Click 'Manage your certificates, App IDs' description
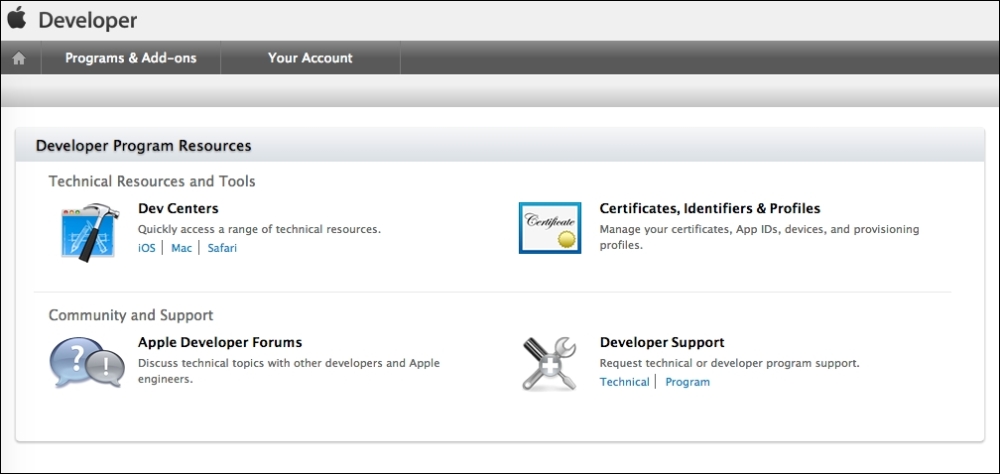 (759, 237)
